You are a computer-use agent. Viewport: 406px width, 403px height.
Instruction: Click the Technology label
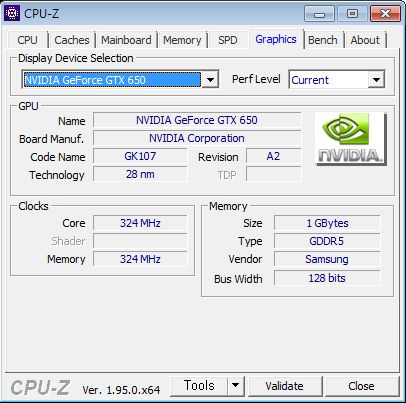57,175
